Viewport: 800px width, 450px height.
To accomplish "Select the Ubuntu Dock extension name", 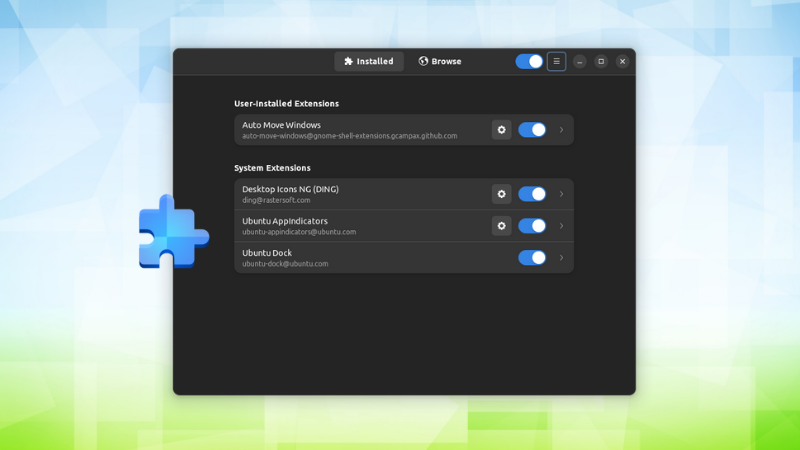I will 267,253.
